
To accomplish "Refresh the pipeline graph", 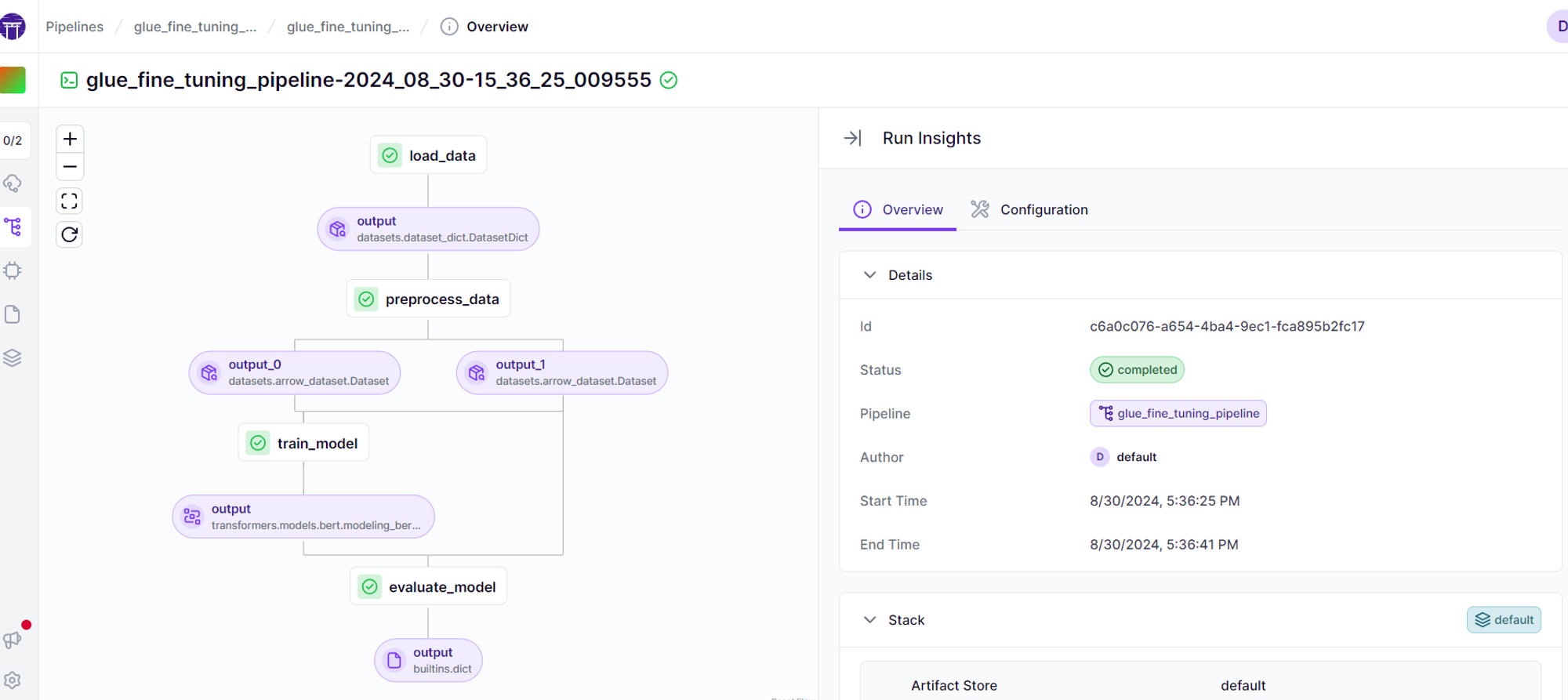I will point(70,234).
